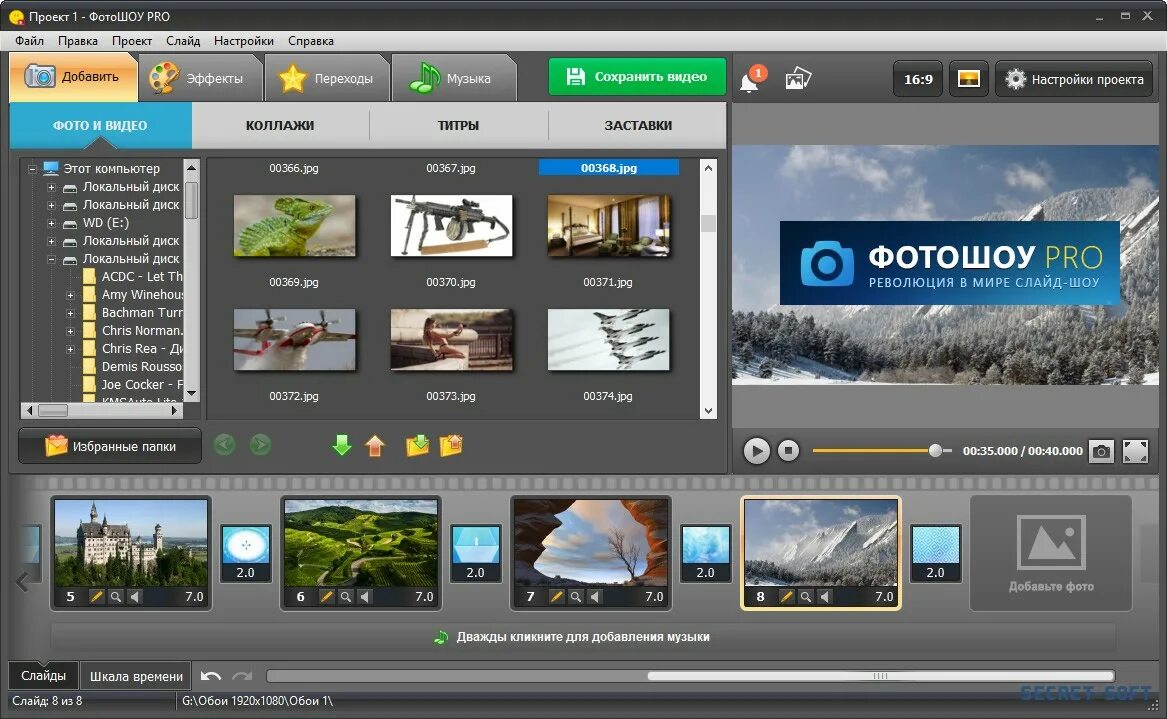Viewport: 1167px width, 719px height.
Task: Expand the Bachman Turner folder
Action: pos(70,313)
